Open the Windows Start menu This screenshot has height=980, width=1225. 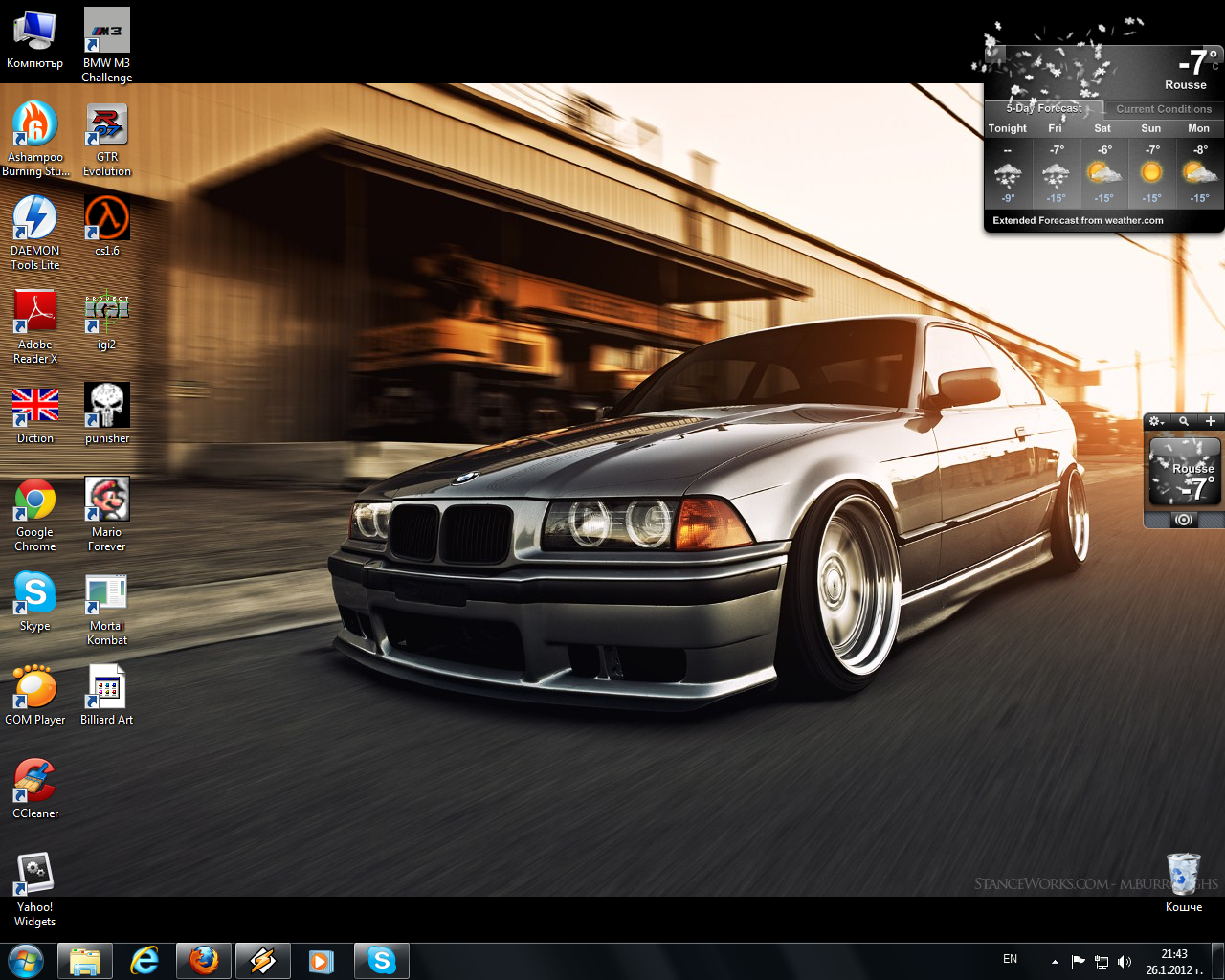[x=26, y=961]
